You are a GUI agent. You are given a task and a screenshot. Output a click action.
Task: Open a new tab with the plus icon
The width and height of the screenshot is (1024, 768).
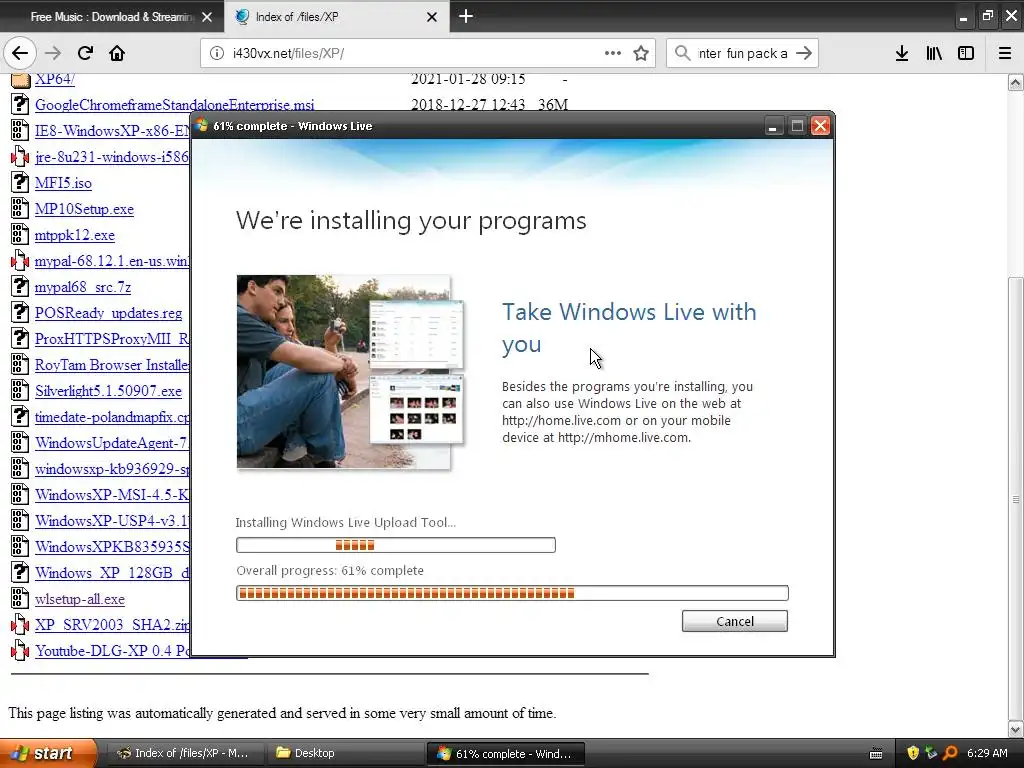click(466, 16)
